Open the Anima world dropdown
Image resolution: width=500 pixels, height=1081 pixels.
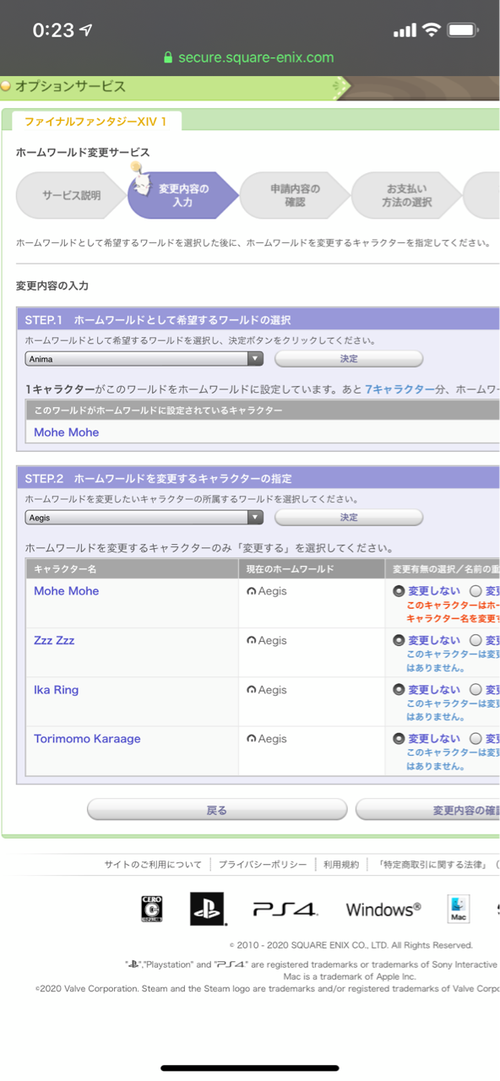(144, 358)
